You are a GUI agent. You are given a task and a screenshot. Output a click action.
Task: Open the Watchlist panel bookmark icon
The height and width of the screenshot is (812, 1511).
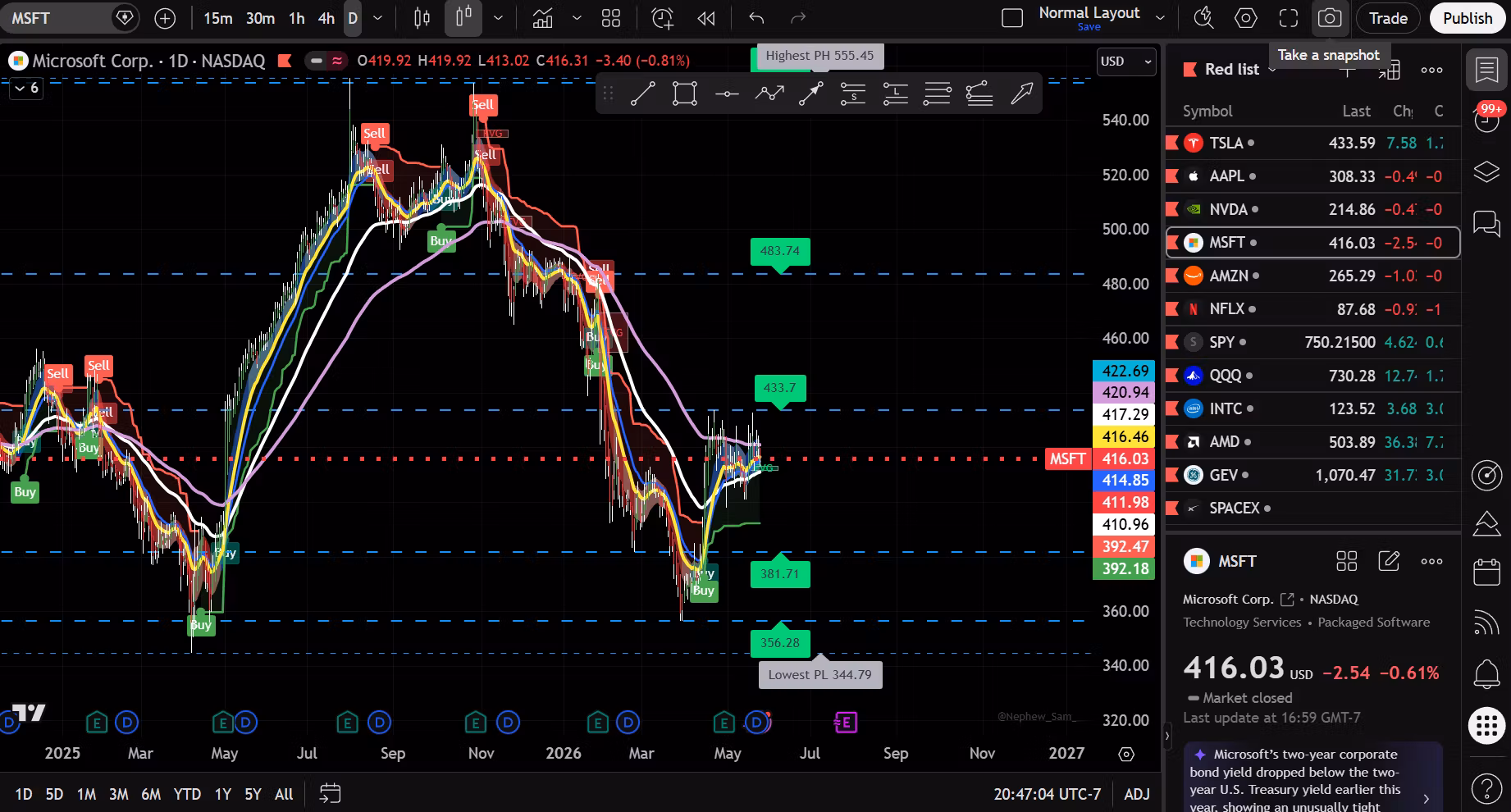(1486, 70)
